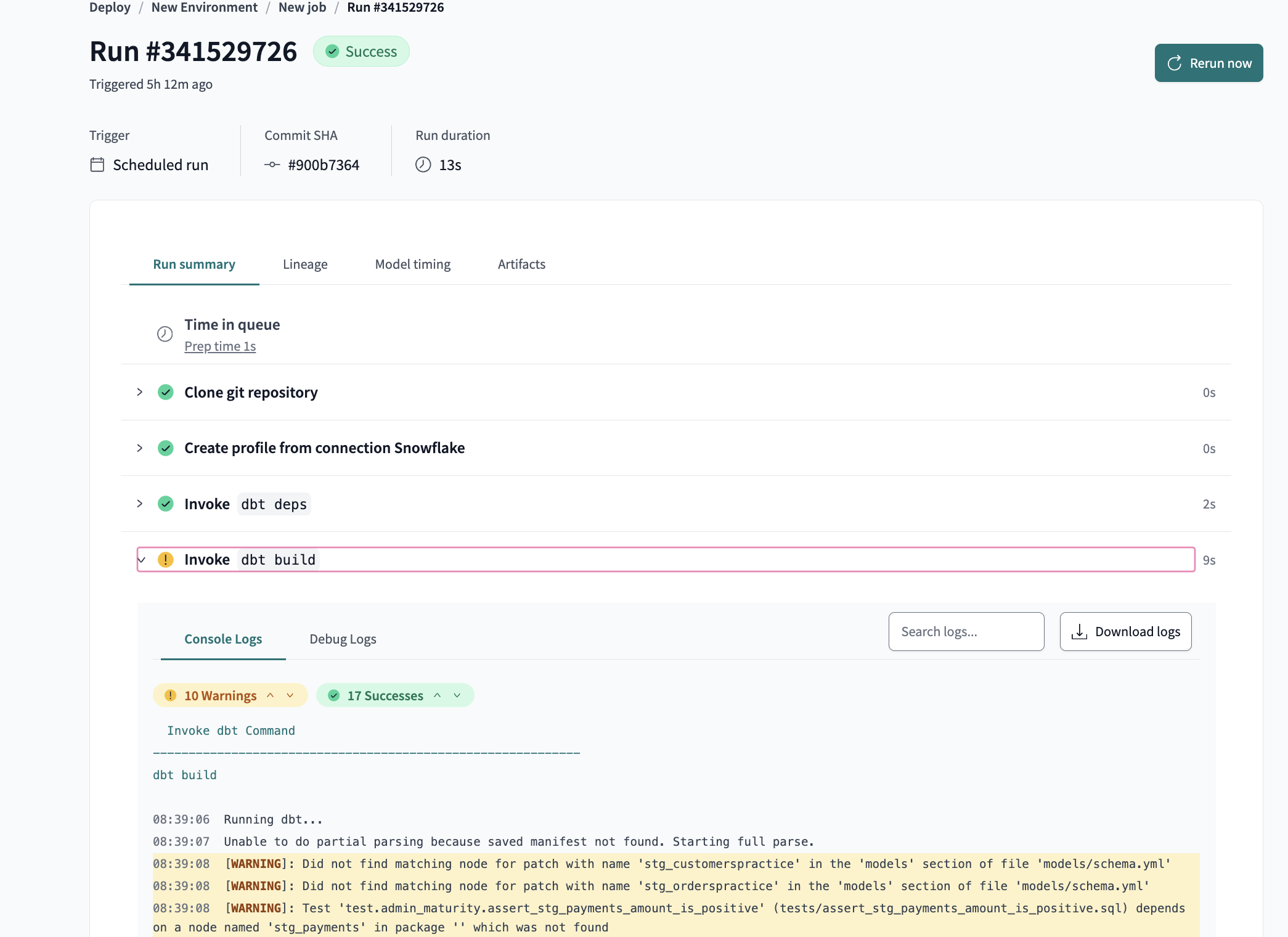Click the refresh icon inside Rerun now
The width and height of the screenshot is (1288, 937).
pyautogui.click(x=1175, y=63)
